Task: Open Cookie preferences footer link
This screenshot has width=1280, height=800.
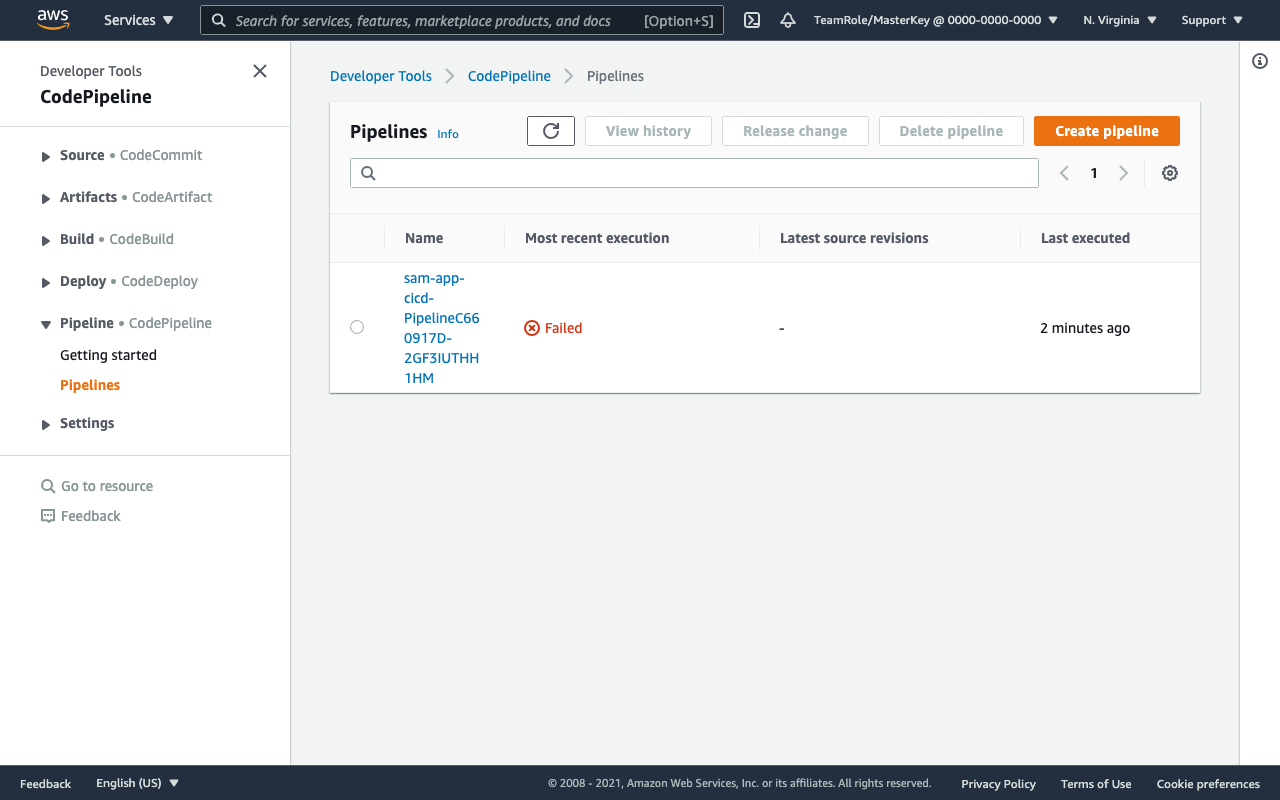Action: pyautogui.click(x=1208, y=783)
